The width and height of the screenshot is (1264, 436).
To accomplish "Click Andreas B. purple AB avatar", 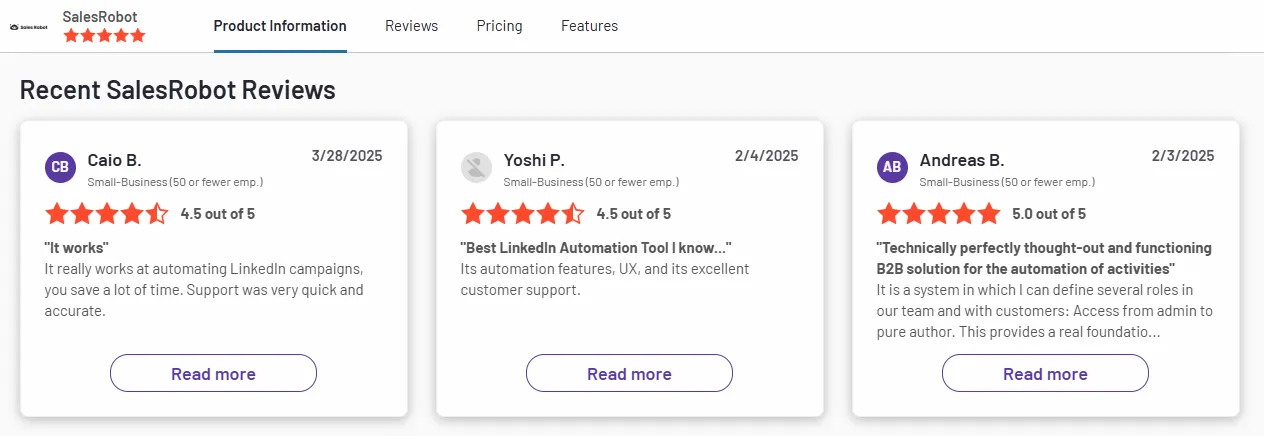I will [892, 167].
